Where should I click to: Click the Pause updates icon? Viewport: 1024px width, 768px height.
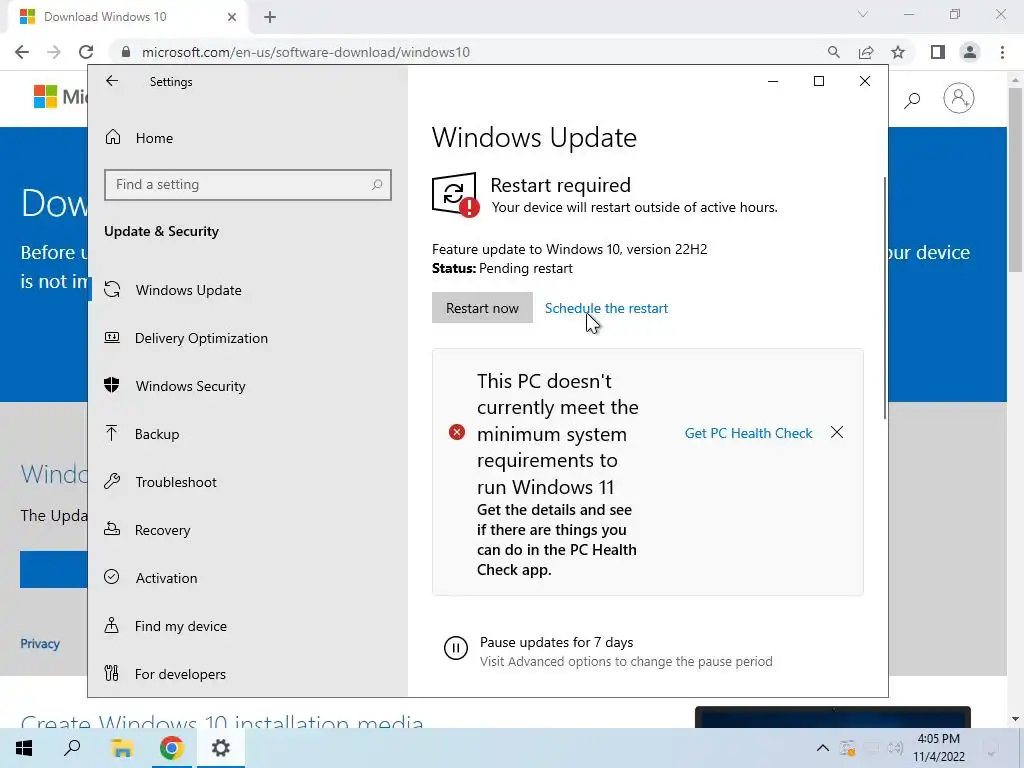[455, 648]
